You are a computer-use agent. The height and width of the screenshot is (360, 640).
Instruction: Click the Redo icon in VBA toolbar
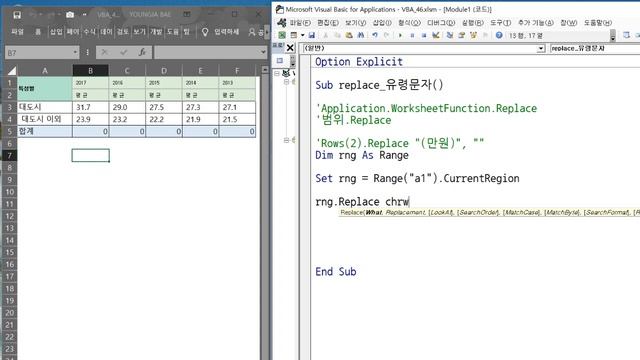point(387,35)
